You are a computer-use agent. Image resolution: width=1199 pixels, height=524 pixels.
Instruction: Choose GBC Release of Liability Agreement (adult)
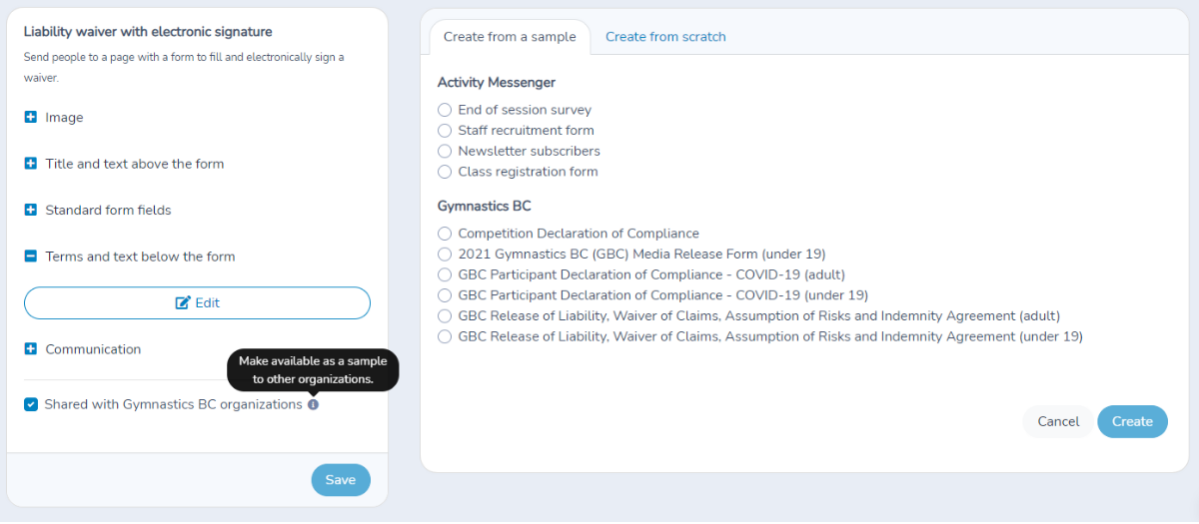pyautogui.click(x=444, y=316)
